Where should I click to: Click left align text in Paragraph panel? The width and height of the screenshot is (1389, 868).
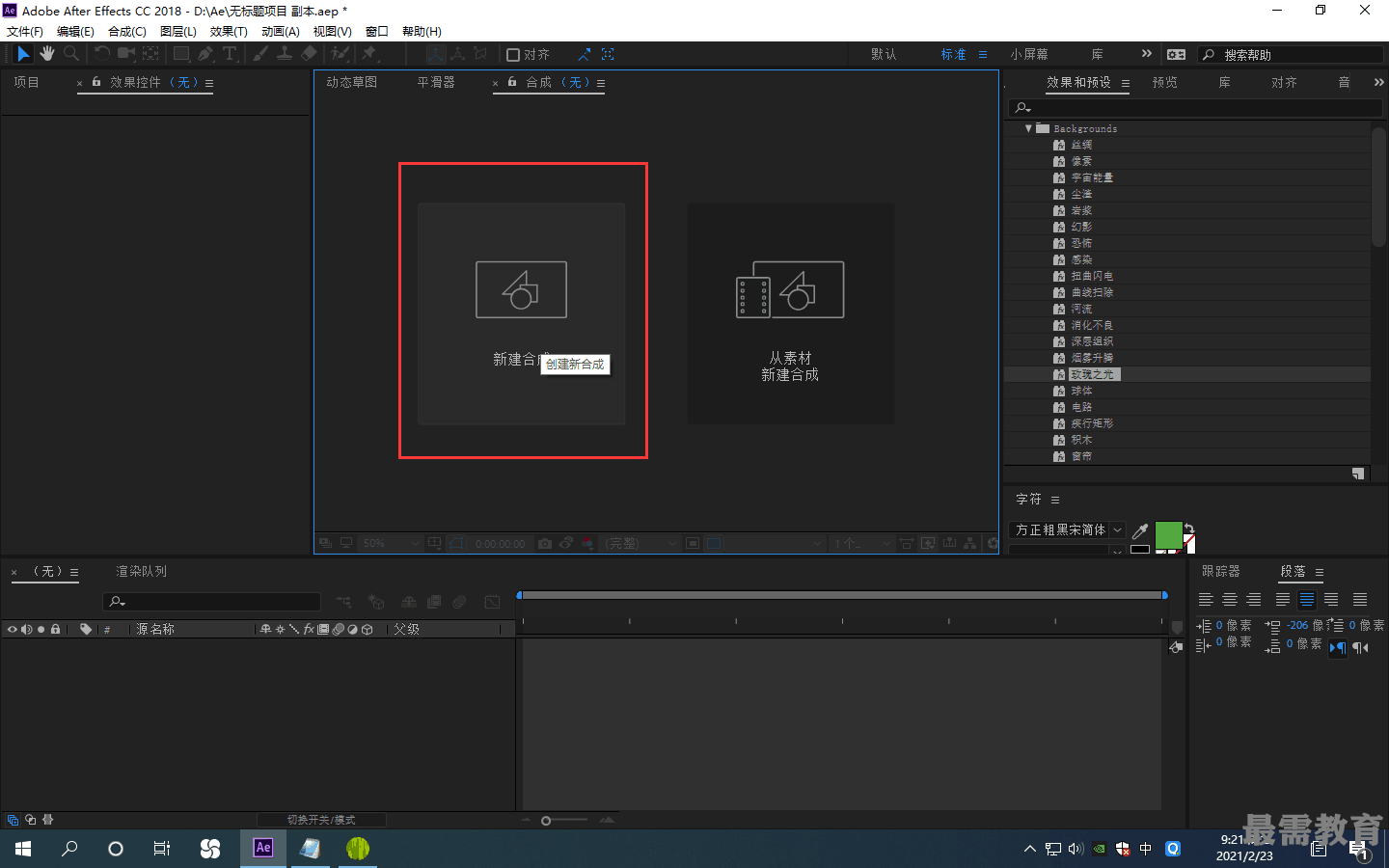pos(1206,600)
